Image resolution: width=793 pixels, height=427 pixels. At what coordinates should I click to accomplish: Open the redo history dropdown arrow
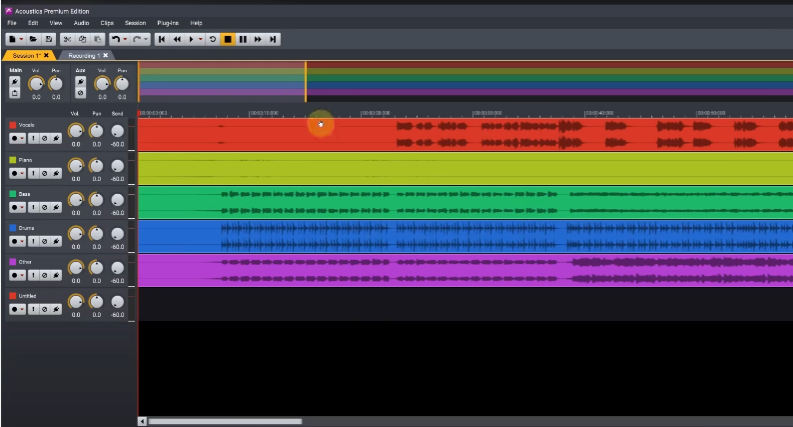point(146,39)
